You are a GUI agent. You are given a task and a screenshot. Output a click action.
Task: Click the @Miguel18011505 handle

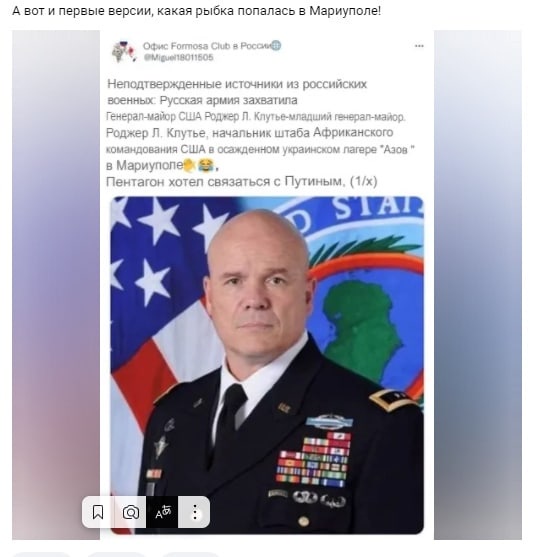point(178,58)
